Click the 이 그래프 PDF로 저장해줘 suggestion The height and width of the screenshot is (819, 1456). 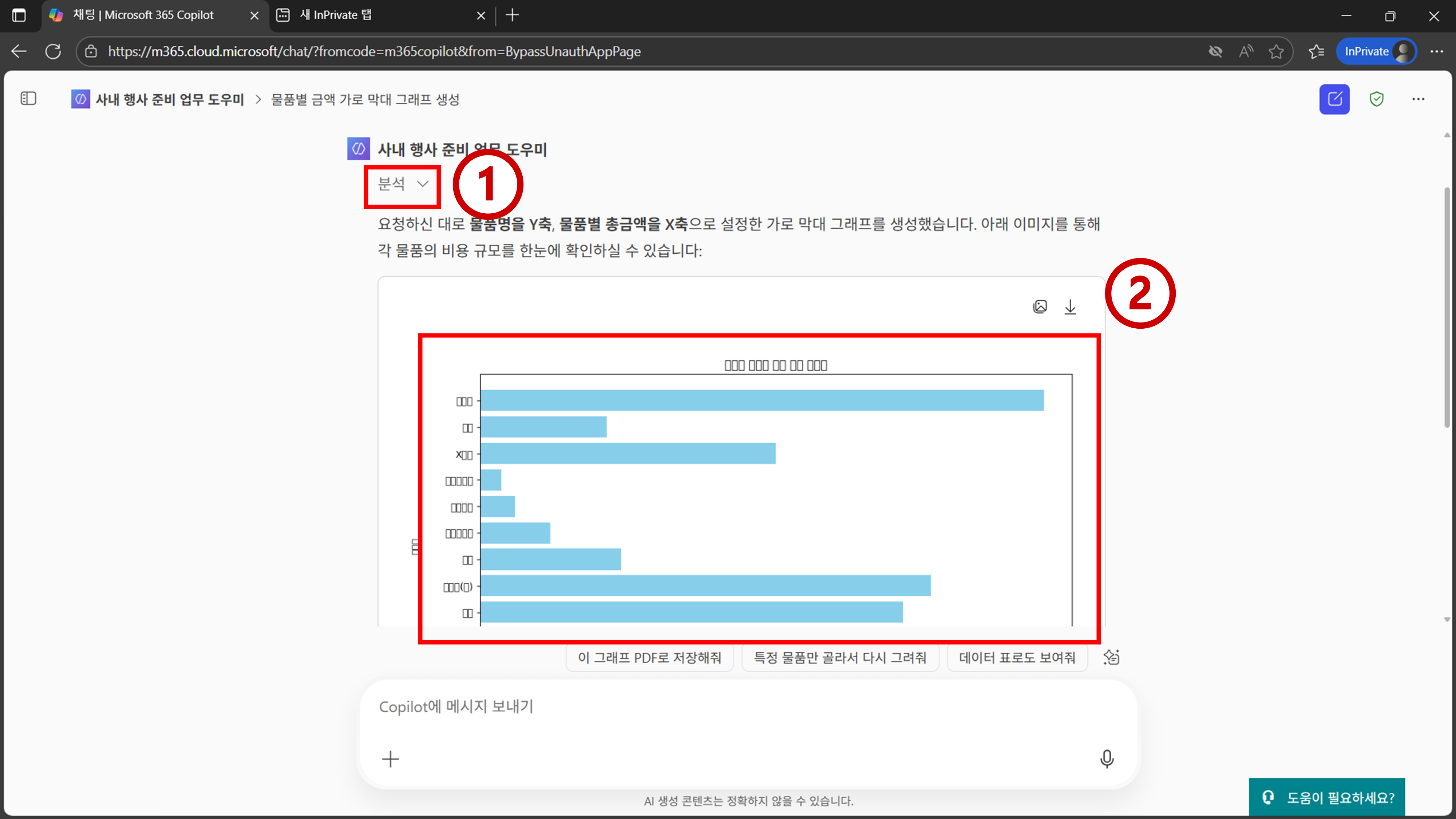pos(649,657)
